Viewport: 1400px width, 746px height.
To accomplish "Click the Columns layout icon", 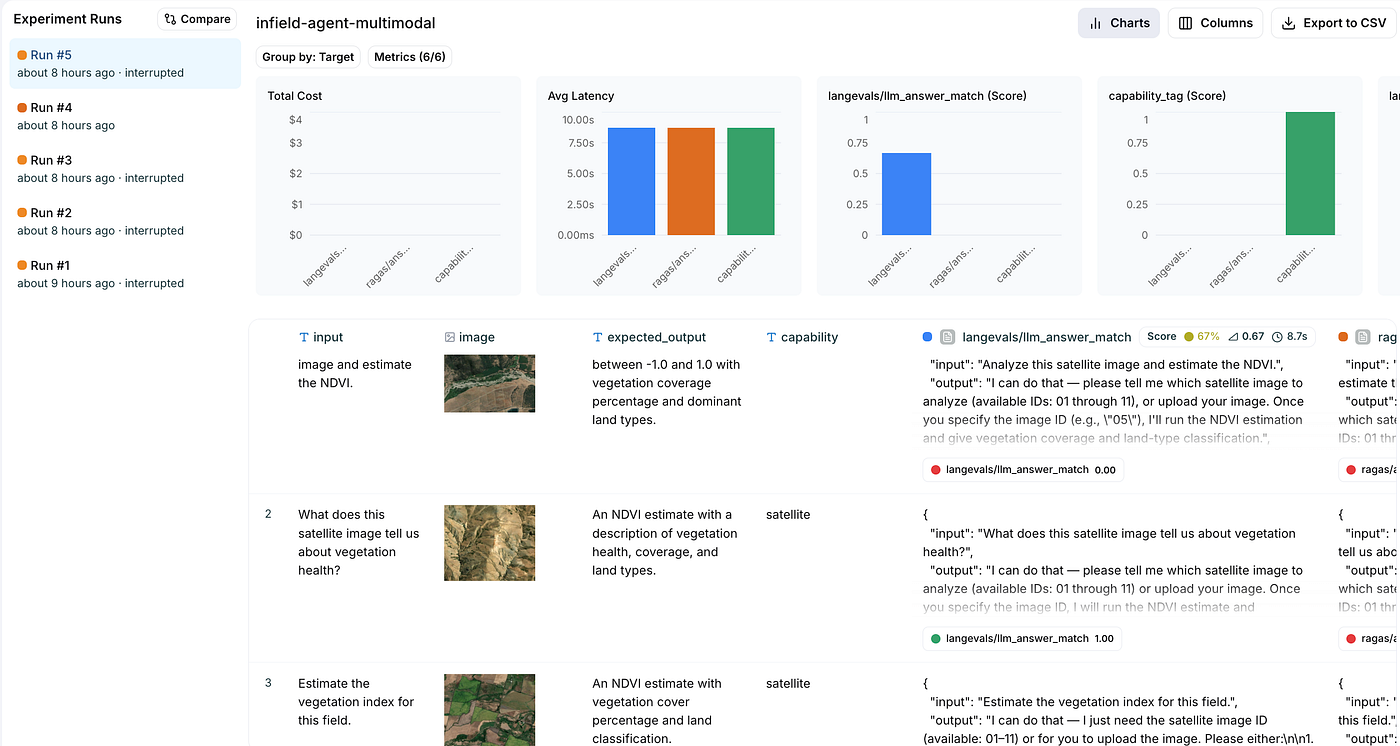I will [x=1186, y=23].
